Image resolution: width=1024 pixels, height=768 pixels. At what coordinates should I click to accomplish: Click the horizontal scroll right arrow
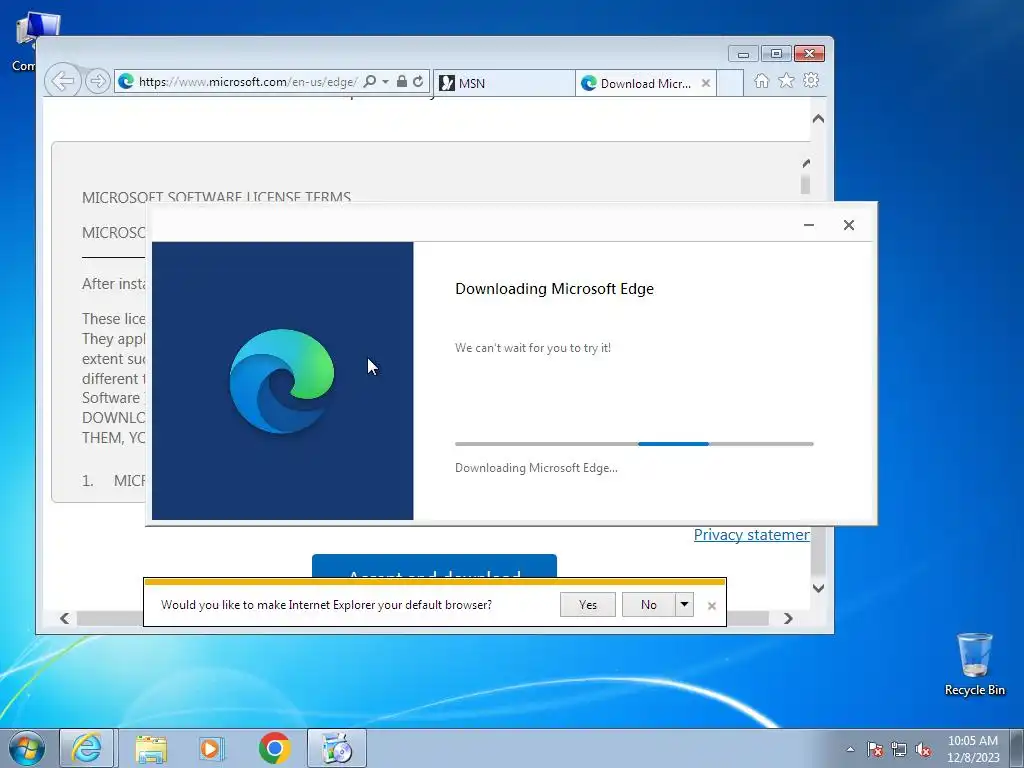pos(788,618)
